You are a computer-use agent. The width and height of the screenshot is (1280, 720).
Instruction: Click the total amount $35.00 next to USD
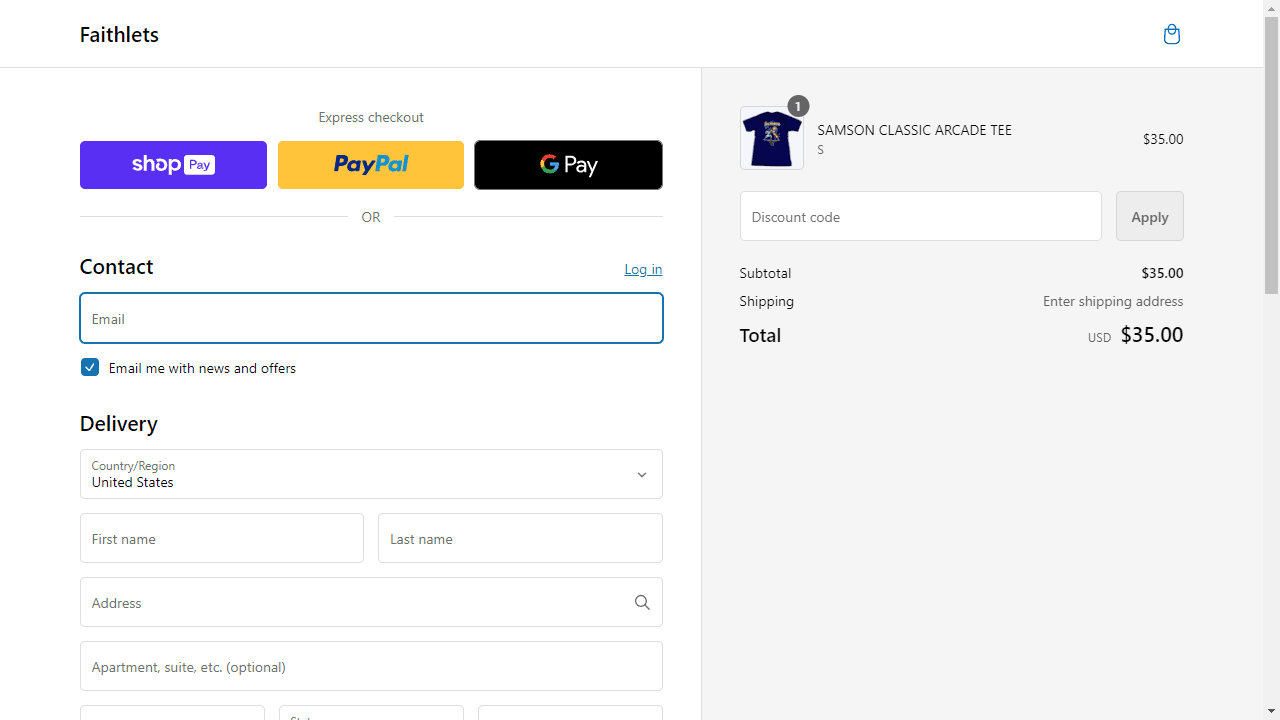pyautogui.click(x=1152, y=335)
